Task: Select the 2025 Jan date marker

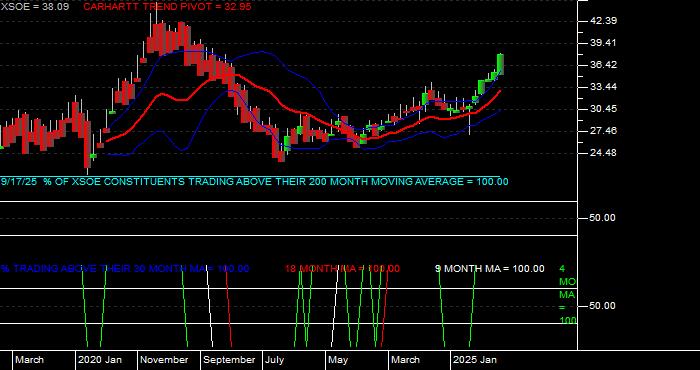Action: (x=476, y=360)
